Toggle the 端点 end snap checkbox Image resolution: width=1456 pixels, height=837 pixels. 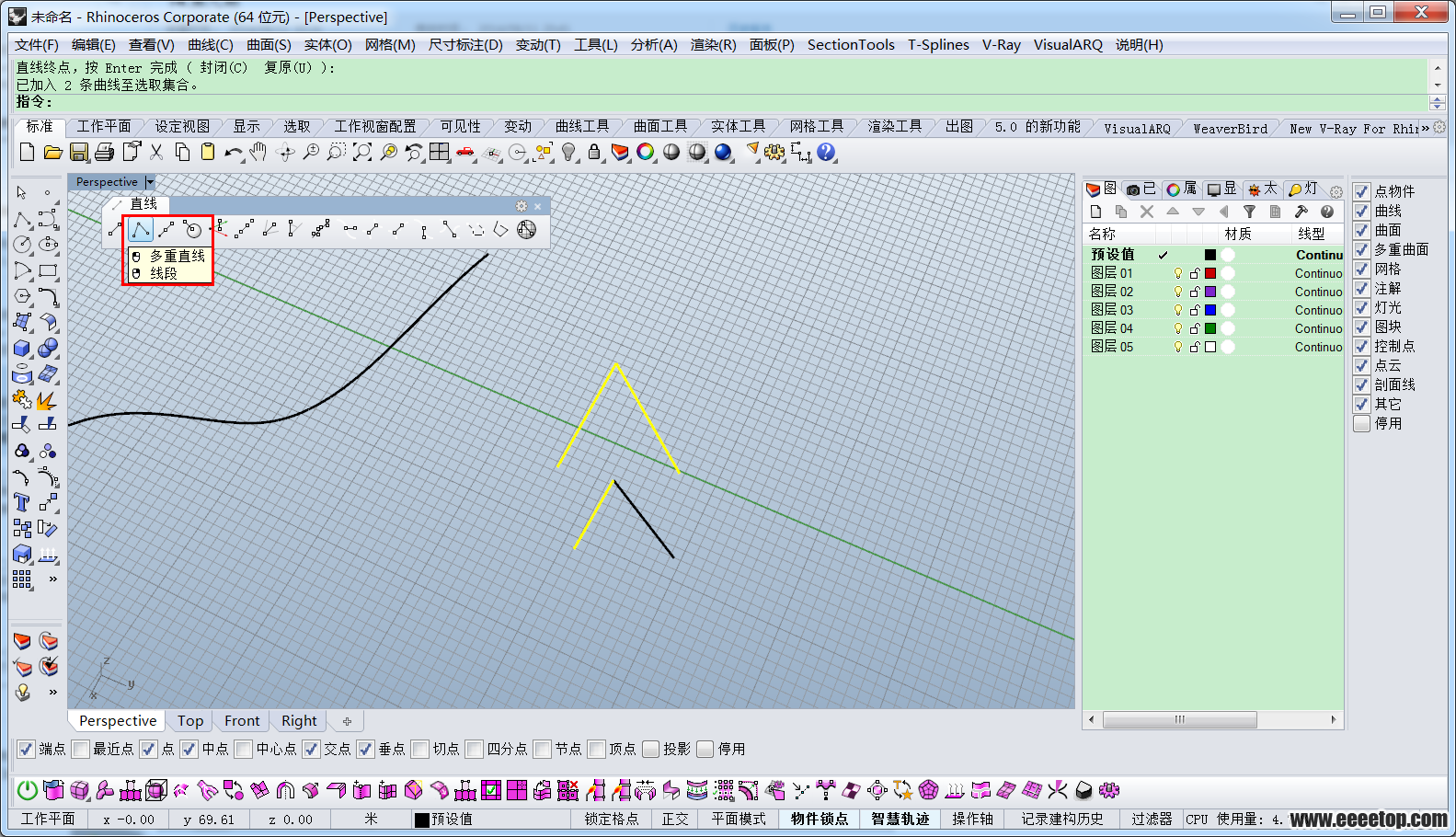point(26,749)
